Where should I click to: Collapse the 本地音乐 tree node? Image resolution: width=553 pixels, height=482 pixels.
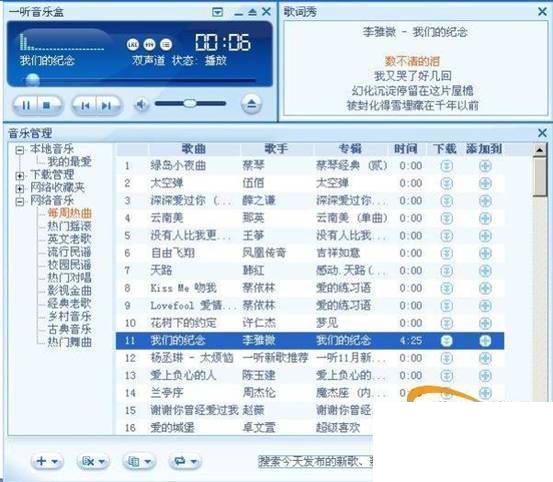coord(20,151)
